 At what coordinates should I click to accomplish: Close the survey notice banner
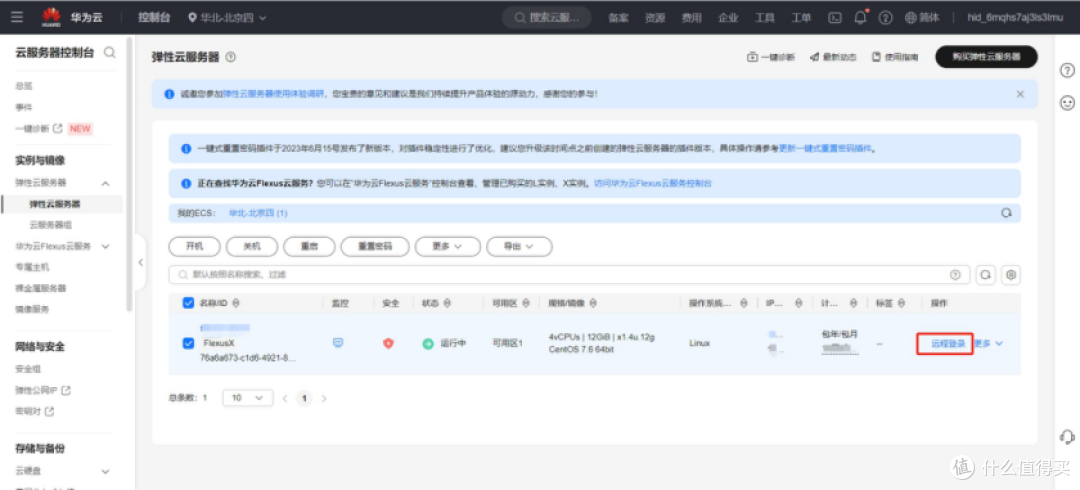(x=1020, y=94)
